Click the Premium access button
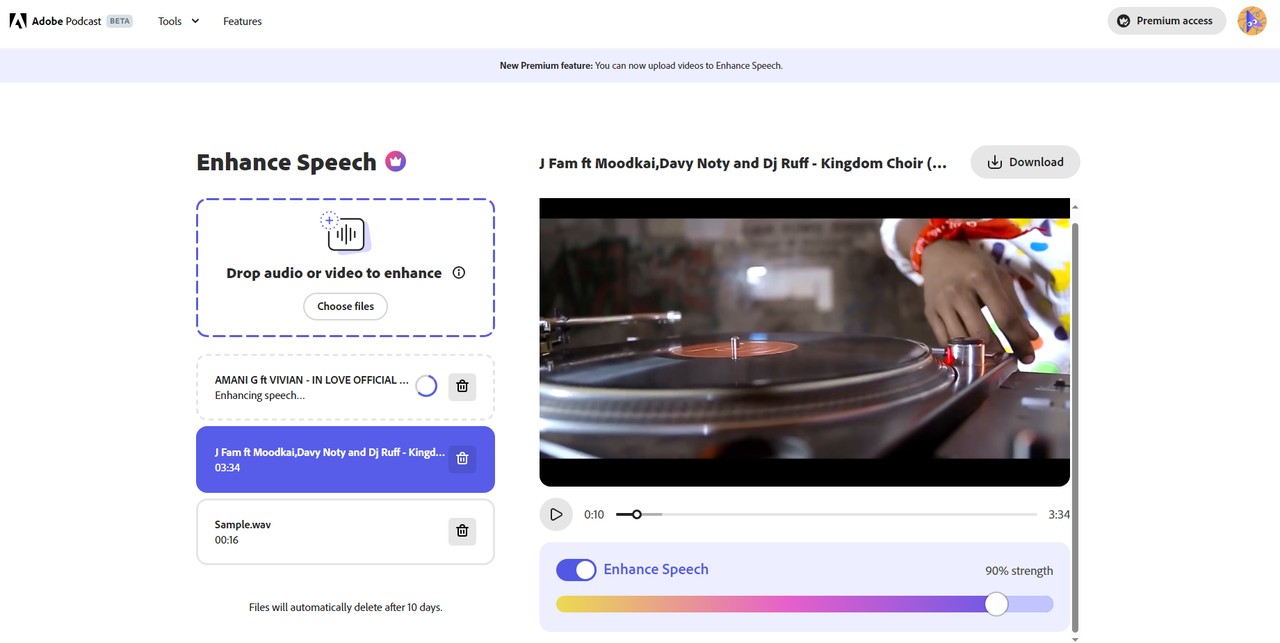This screenshot has width=1280, height=643. pyautogui.click(x=1166, y=21)
